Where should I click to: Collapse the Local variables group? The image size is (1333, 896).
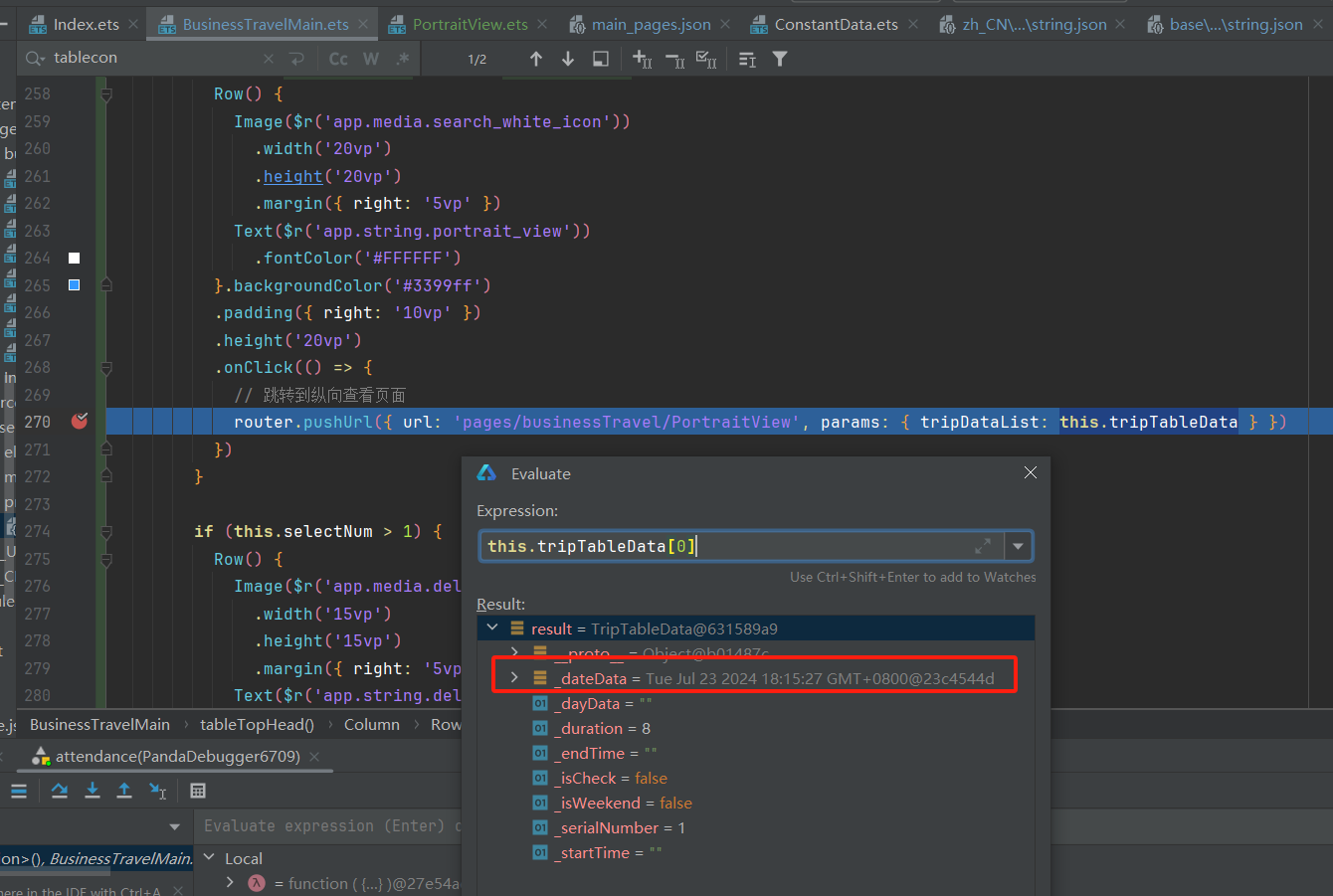(209, 857)
